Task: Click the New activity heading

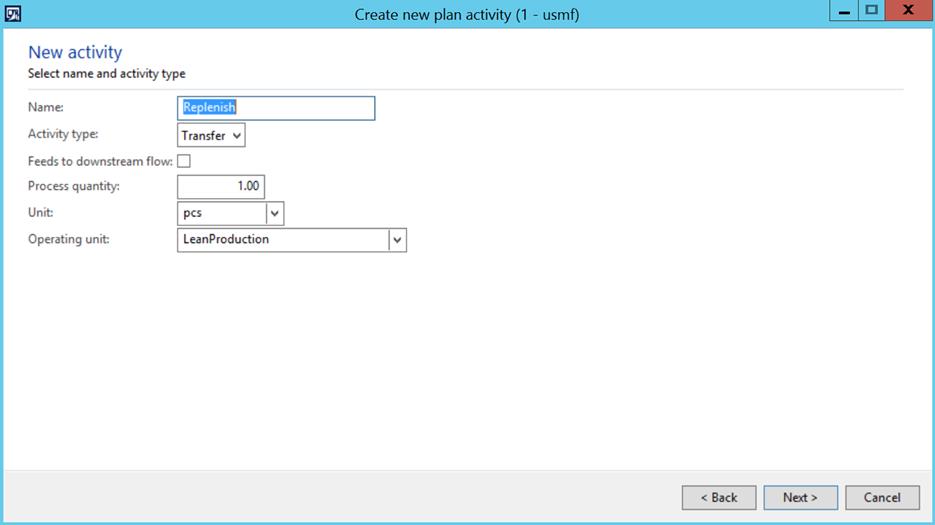Action: pyautogui.click(x=75, y=52)
